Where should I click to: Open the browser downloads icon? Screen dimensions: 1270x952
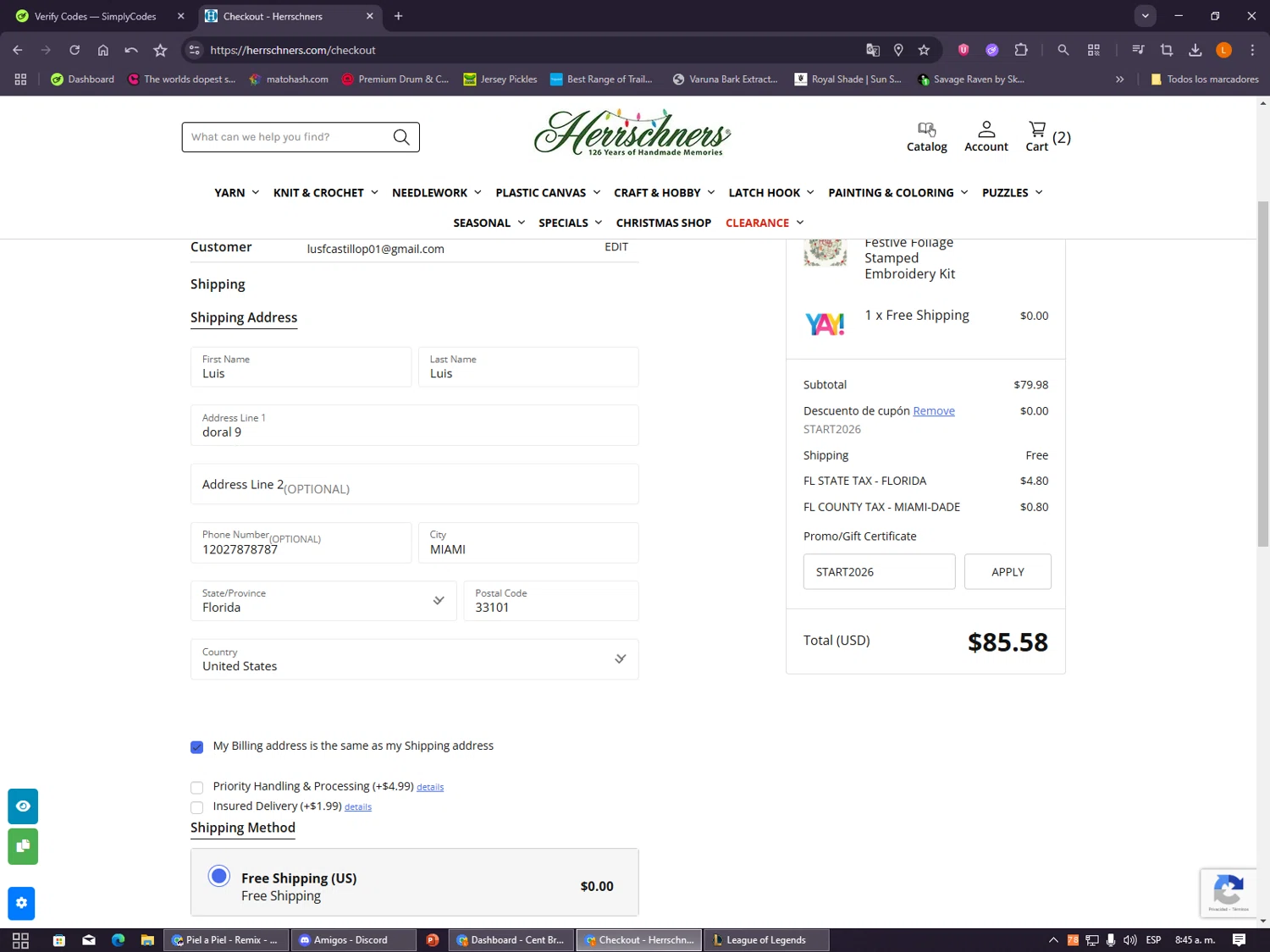pos(1195,50)
